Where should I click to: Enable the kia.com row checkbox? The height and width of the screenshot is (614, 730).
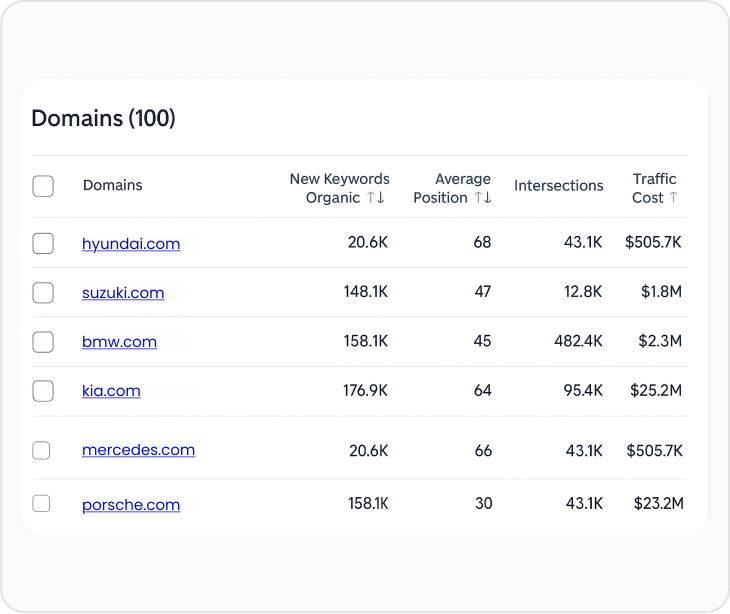pyautogui.click(x=43, y=391)
